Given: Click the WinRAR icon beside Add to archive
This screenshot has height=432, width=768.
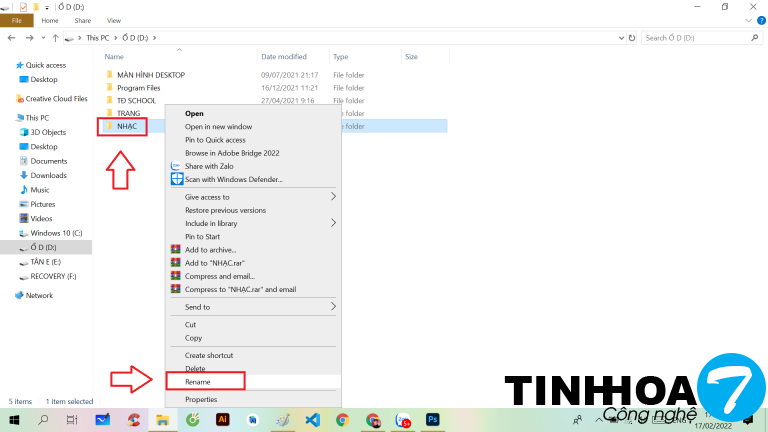Looking at the screenshot, I should [177, 249].
